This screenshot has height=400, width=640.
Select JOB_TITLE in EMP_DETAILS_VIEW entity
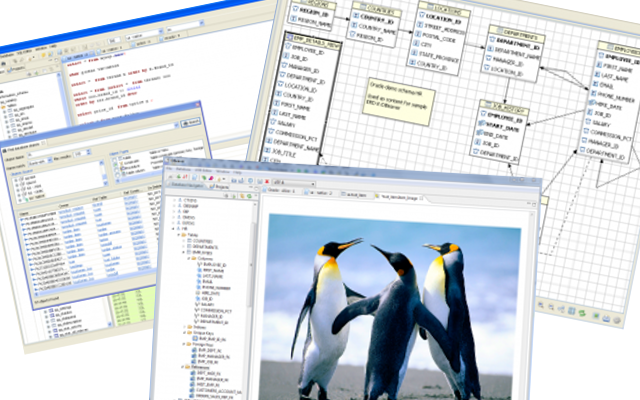coord(284,152)
